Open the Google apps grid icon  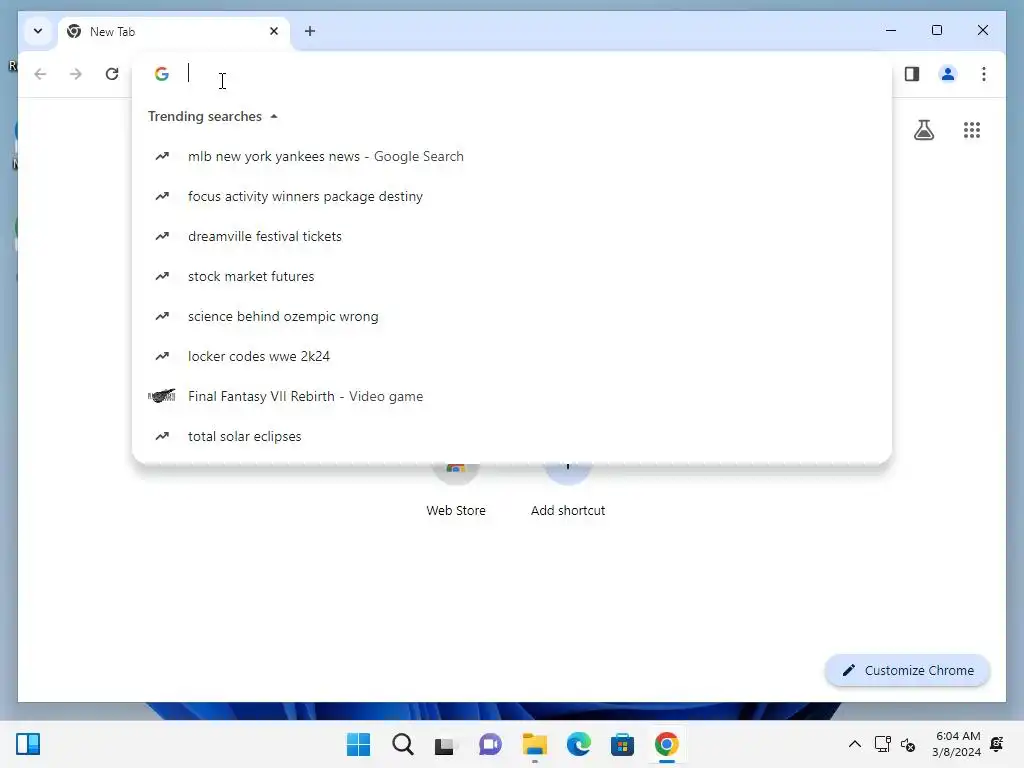point(972,130)
